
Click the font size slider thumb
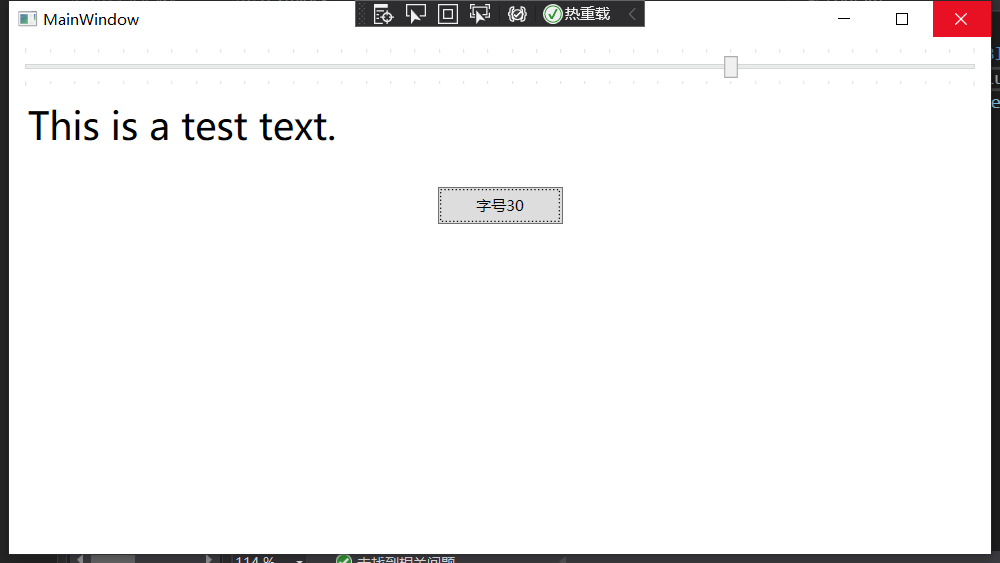[731, 66]
